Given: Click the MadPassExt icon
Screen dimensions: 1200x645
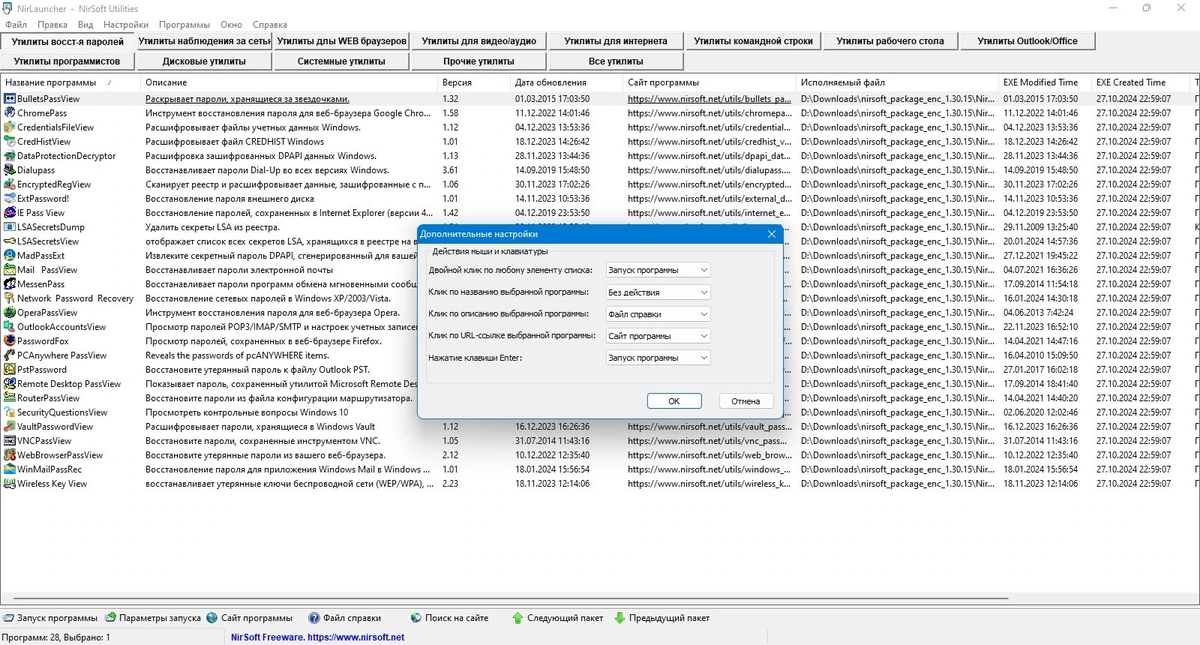Looking at the screenshot, I should click(9, 256).
